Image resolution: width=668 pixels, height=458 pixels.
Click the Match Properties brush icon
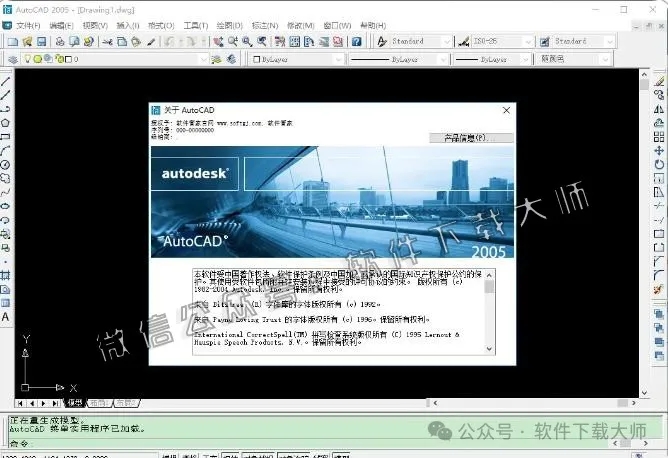(151, 41)
